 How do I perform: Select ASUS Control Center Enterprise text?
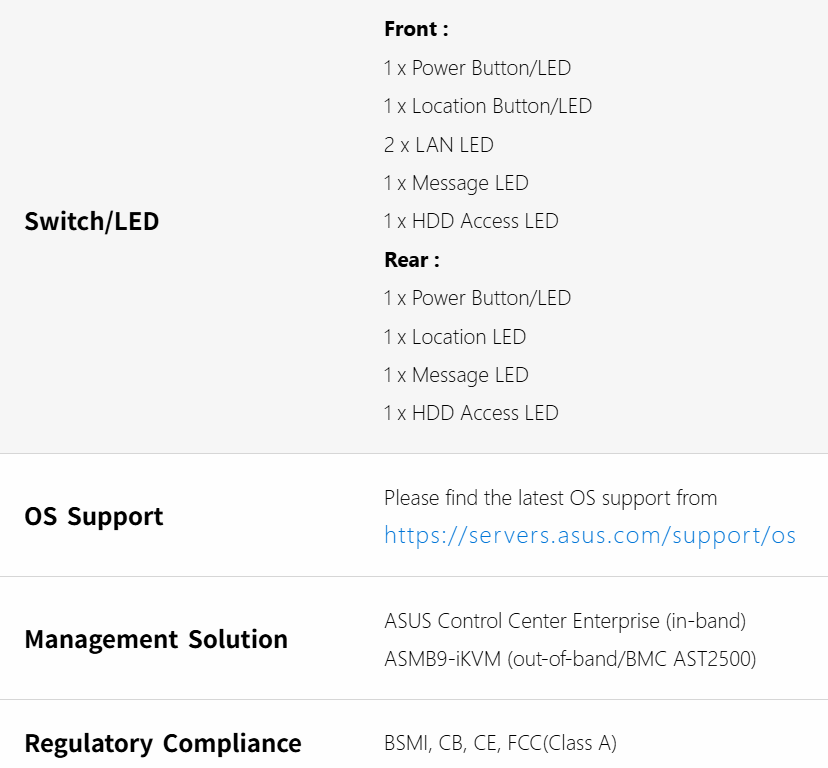tap(565, 622)
